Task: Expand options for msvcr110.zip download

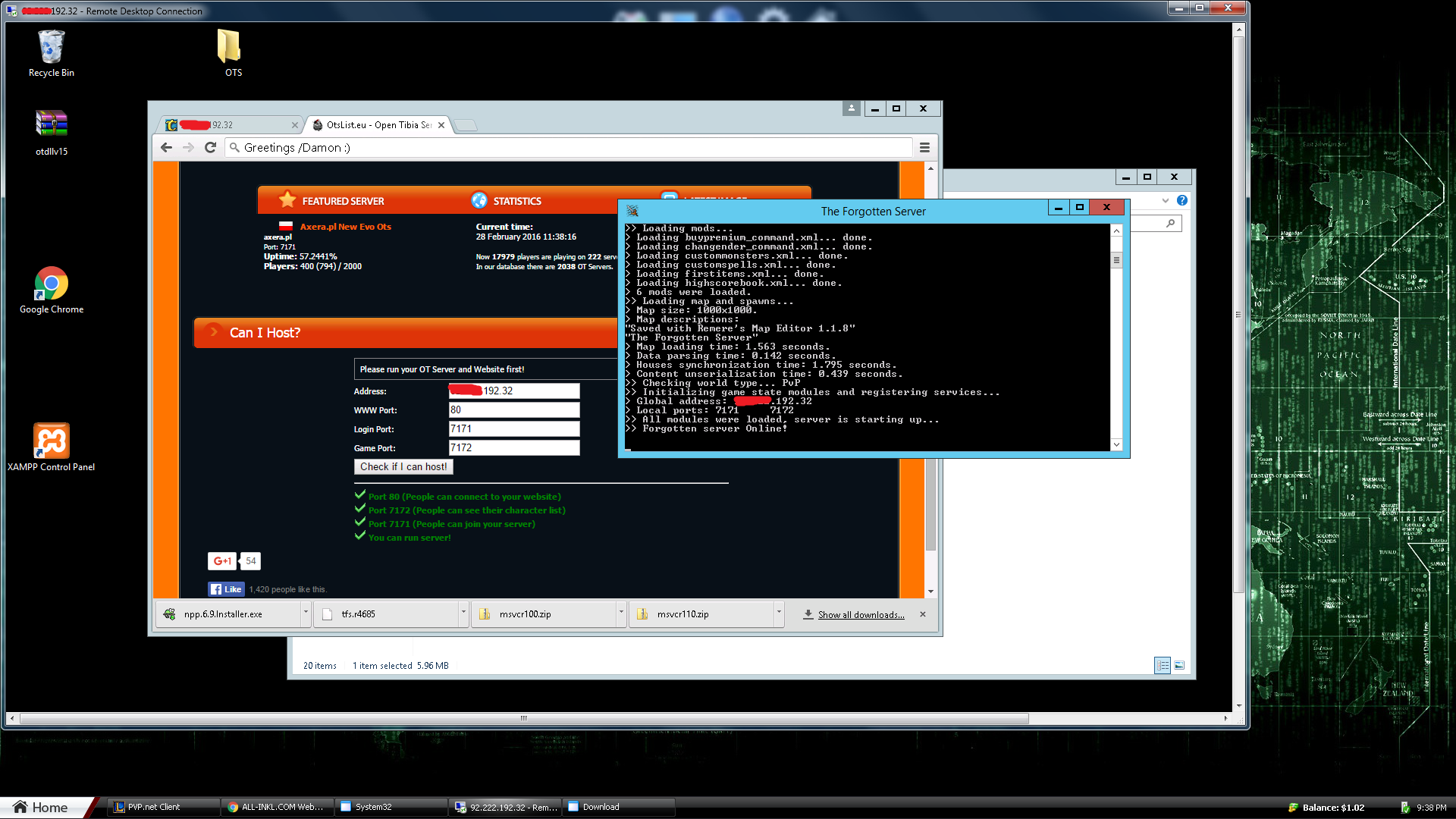Action: coord(779,612)
